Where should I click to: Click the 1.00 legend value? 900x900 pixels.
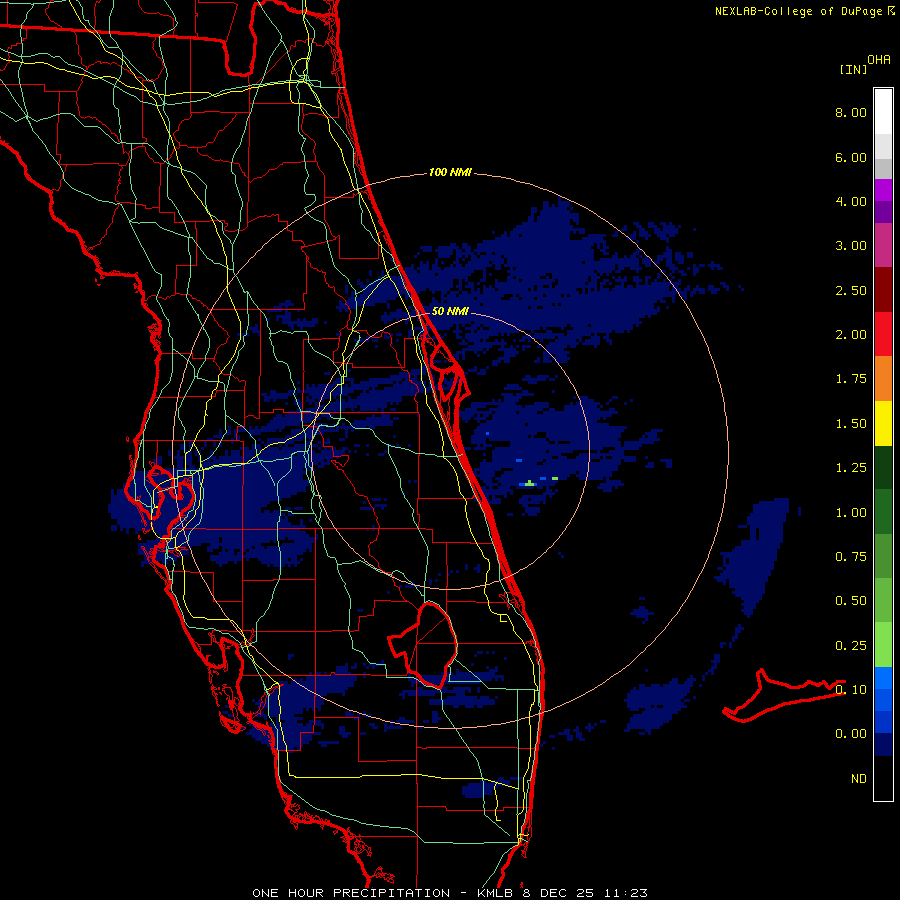851,513
